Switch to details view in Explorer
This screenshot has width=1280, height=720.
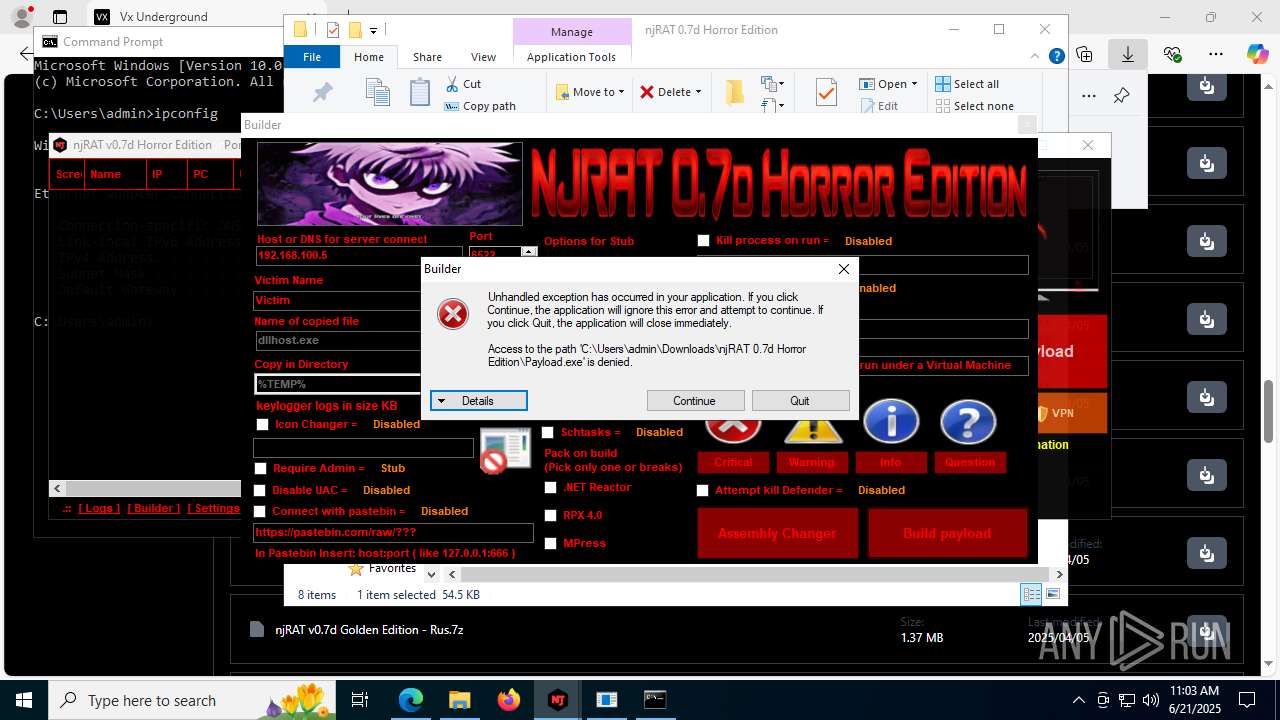tap(1031, 594)
